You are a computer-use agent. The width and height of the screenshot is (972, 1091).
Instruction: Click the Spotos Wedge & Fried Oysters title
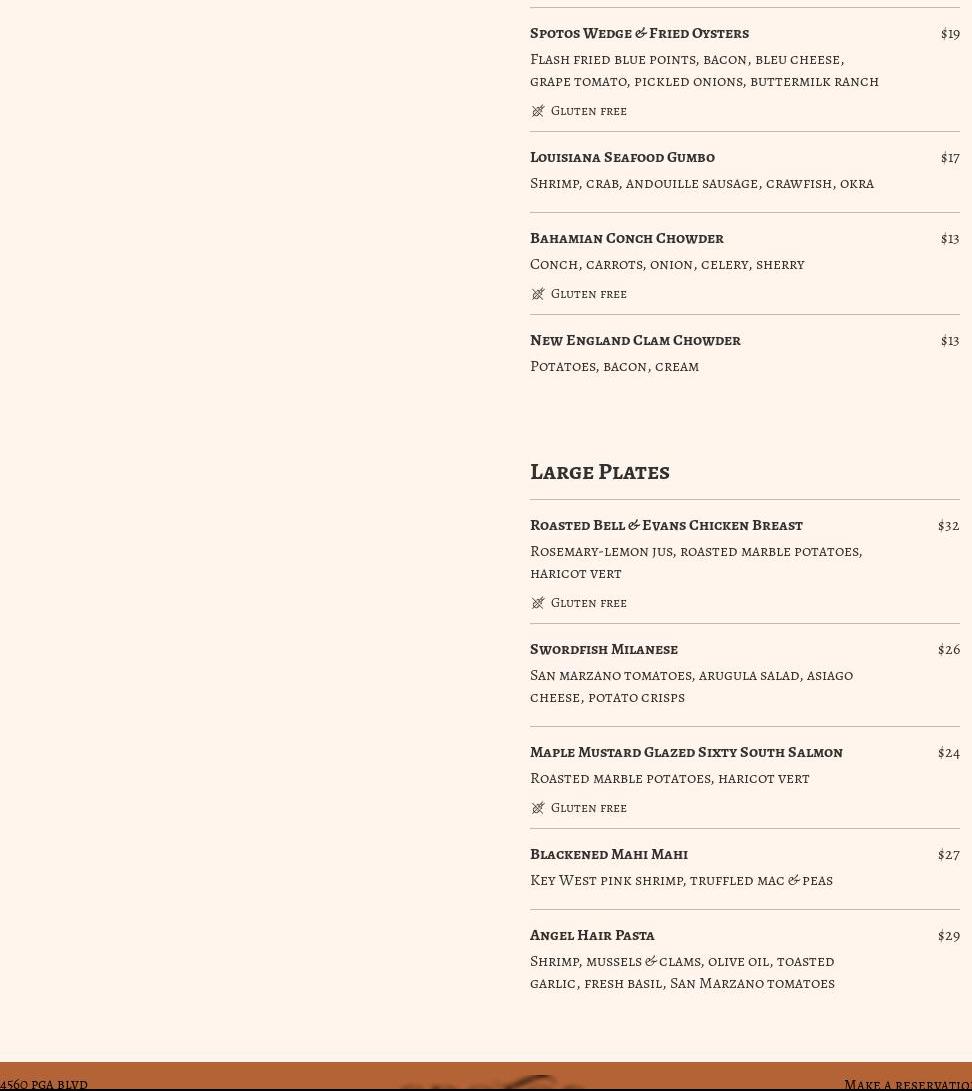pos(639,33)
